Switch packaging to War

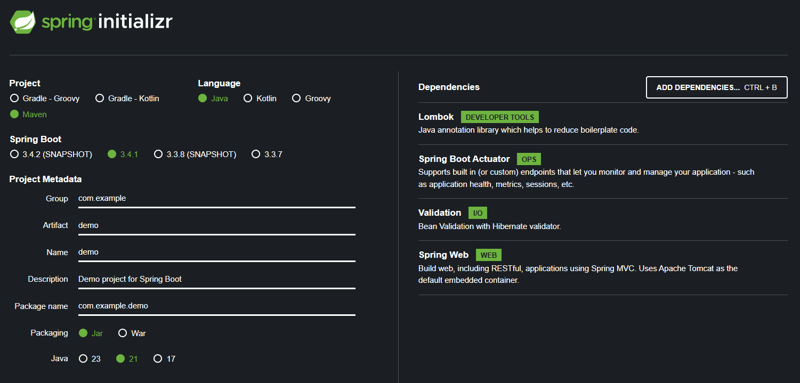tap(132, 333)
